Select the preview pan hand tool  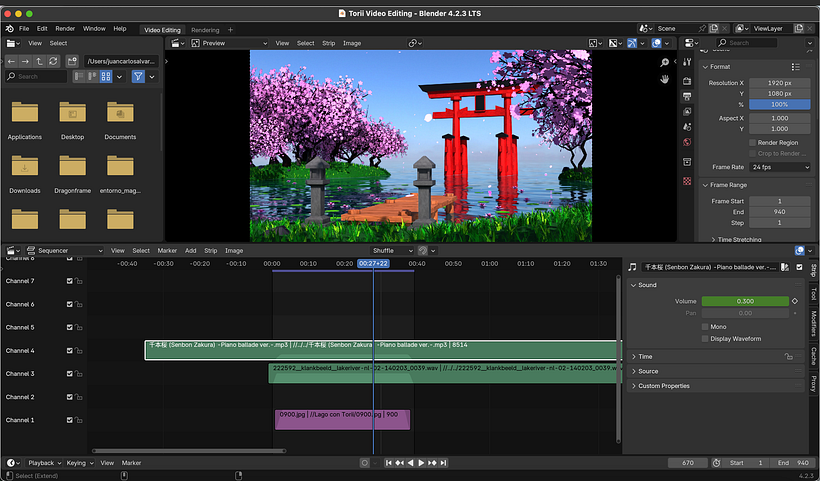coord(665,79)
